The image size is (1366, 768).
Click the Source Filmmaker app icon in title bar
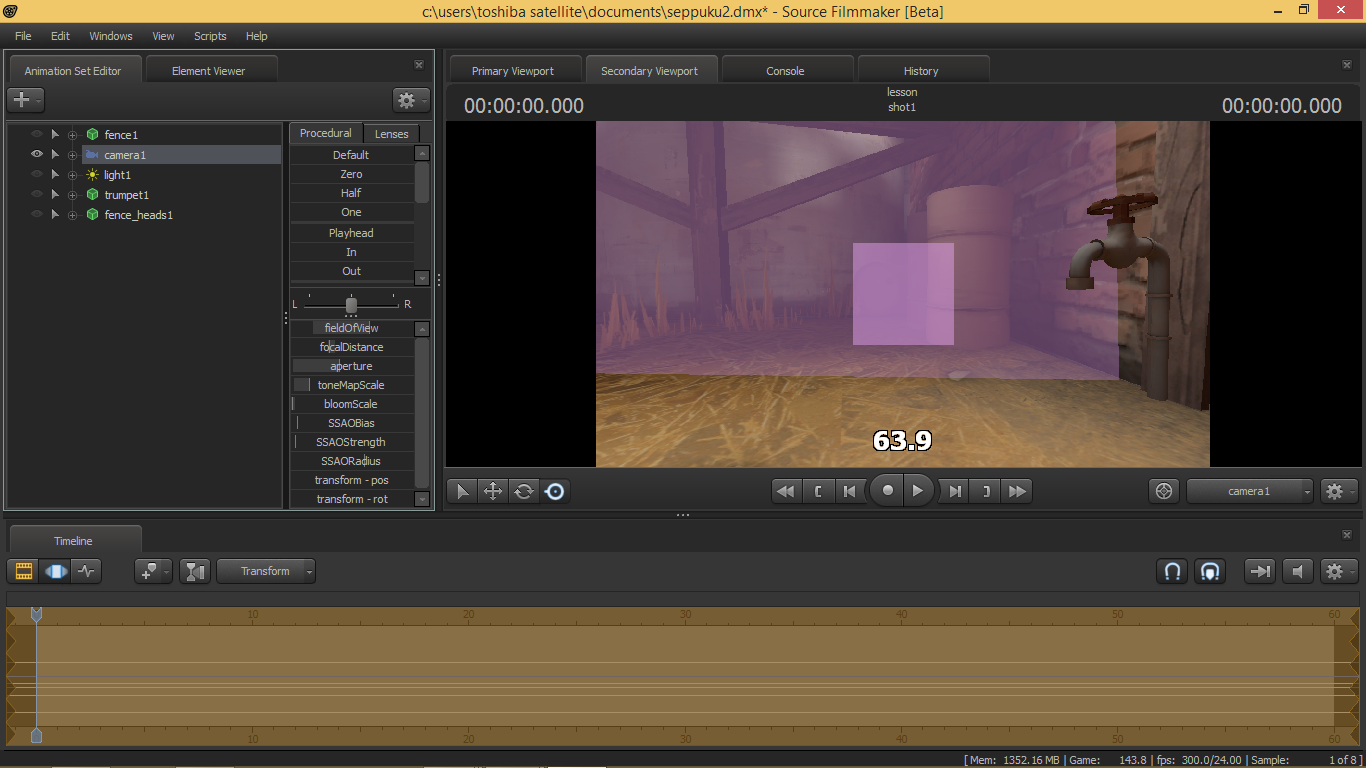[x=10, y=11]
